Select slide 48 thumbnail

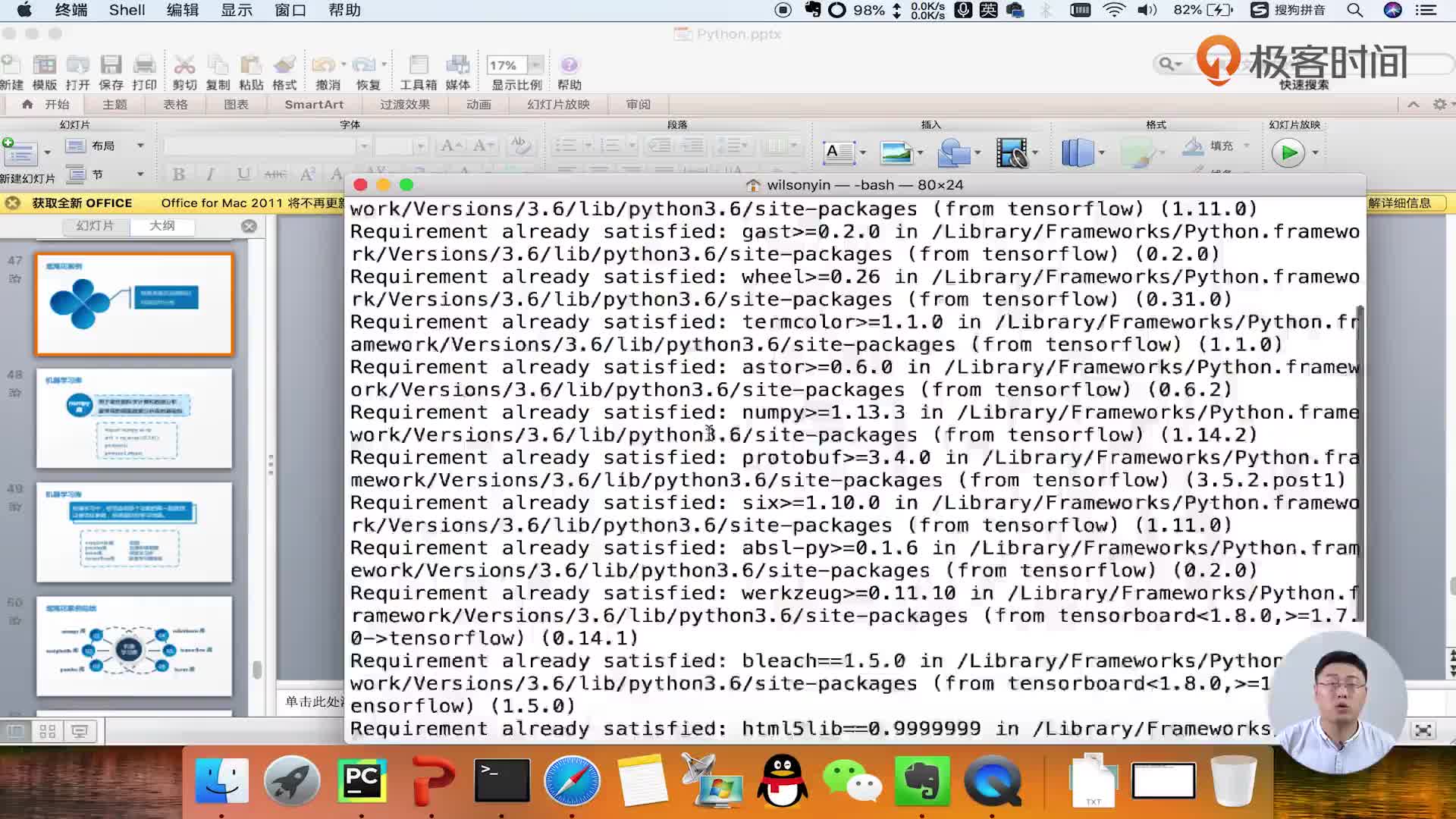pos(134,419)
